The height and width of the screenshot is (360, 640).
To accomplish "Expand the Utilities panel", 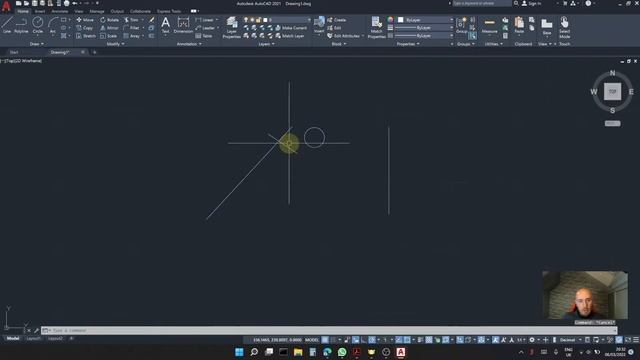I will (493, 44).
